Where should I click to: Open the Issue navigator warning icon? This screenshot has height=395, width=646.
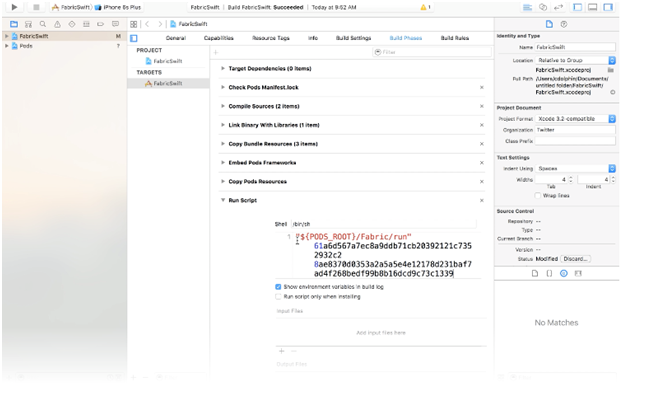[57, 24]
